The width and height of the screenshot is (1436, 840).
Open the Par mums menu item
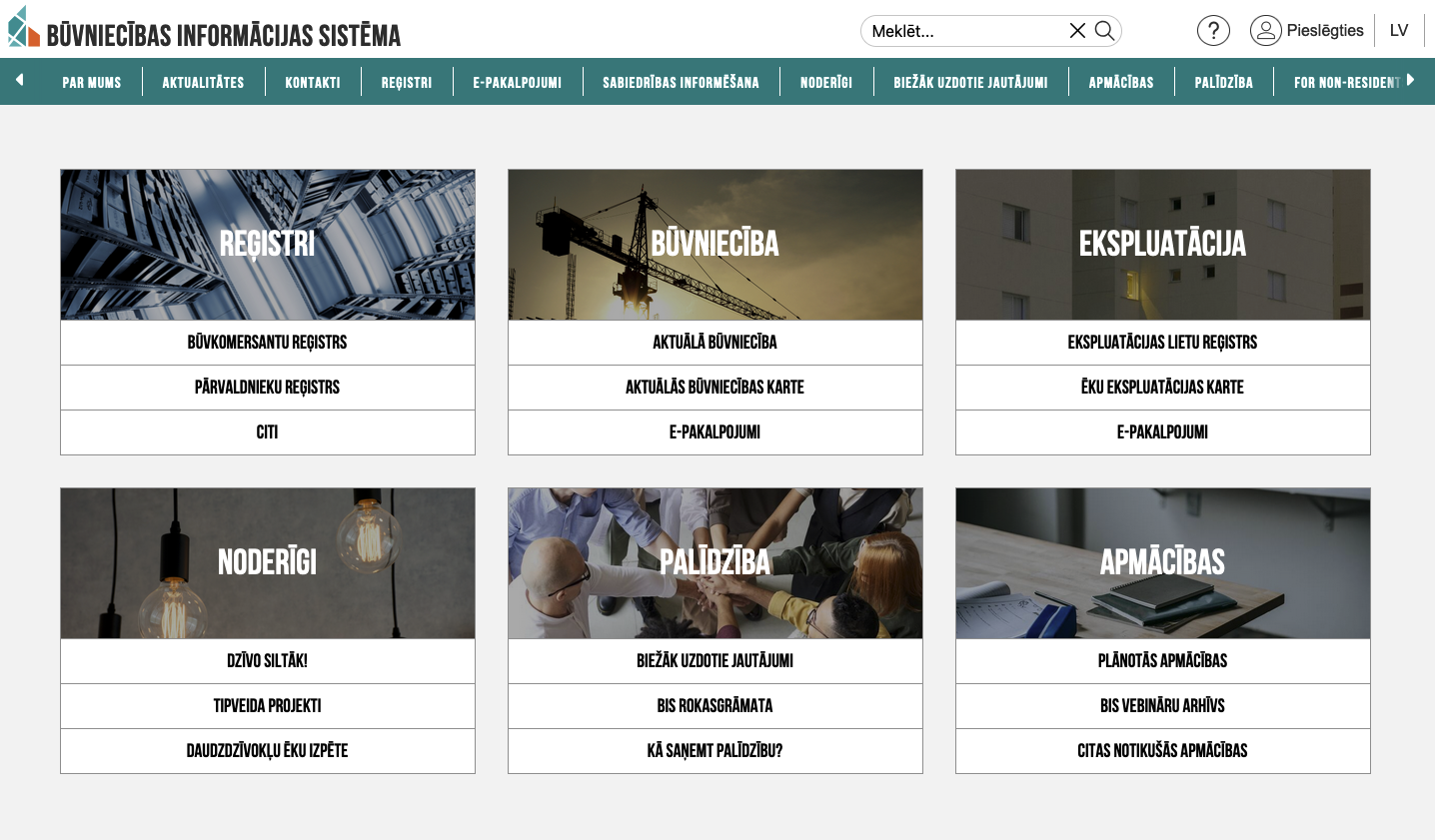click(92, 82)
